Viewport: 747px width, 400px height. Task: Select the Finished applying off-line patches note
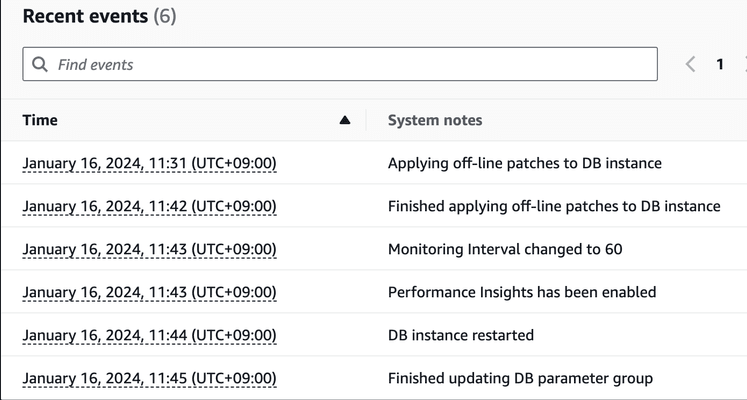tap(554, 206)
